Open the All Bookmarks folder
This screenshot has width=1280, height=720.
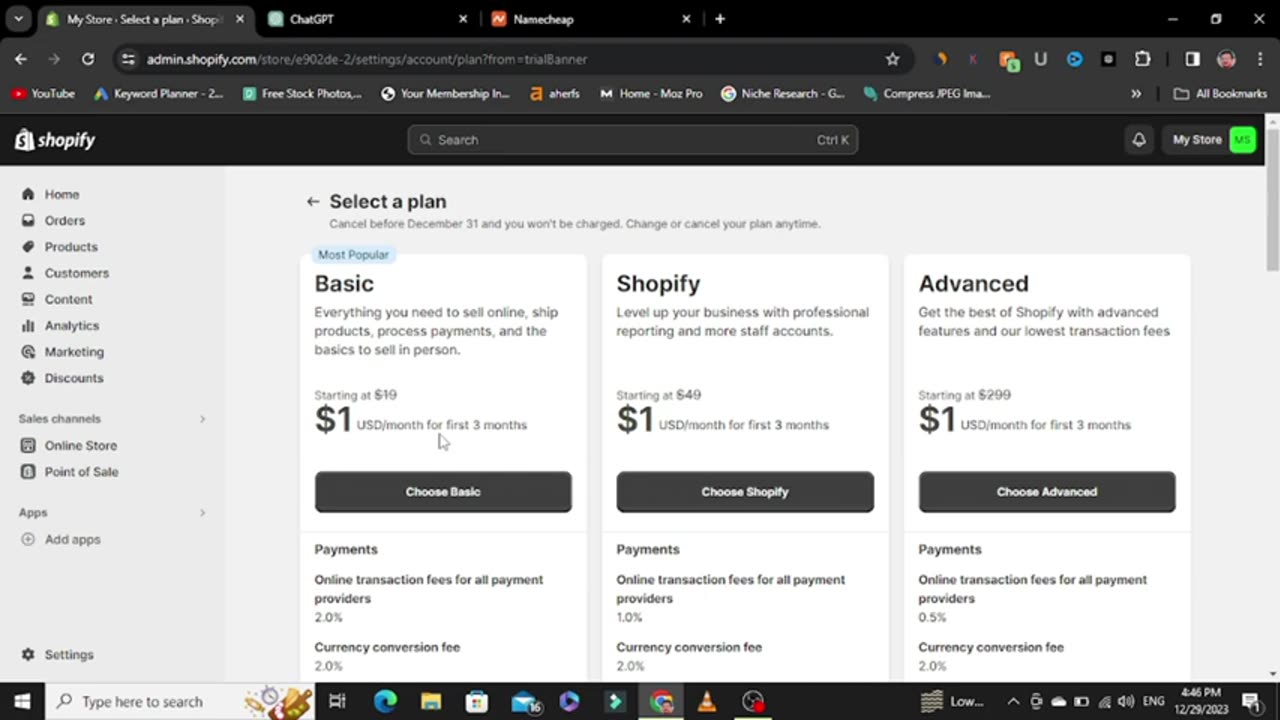click(1220, 93)
